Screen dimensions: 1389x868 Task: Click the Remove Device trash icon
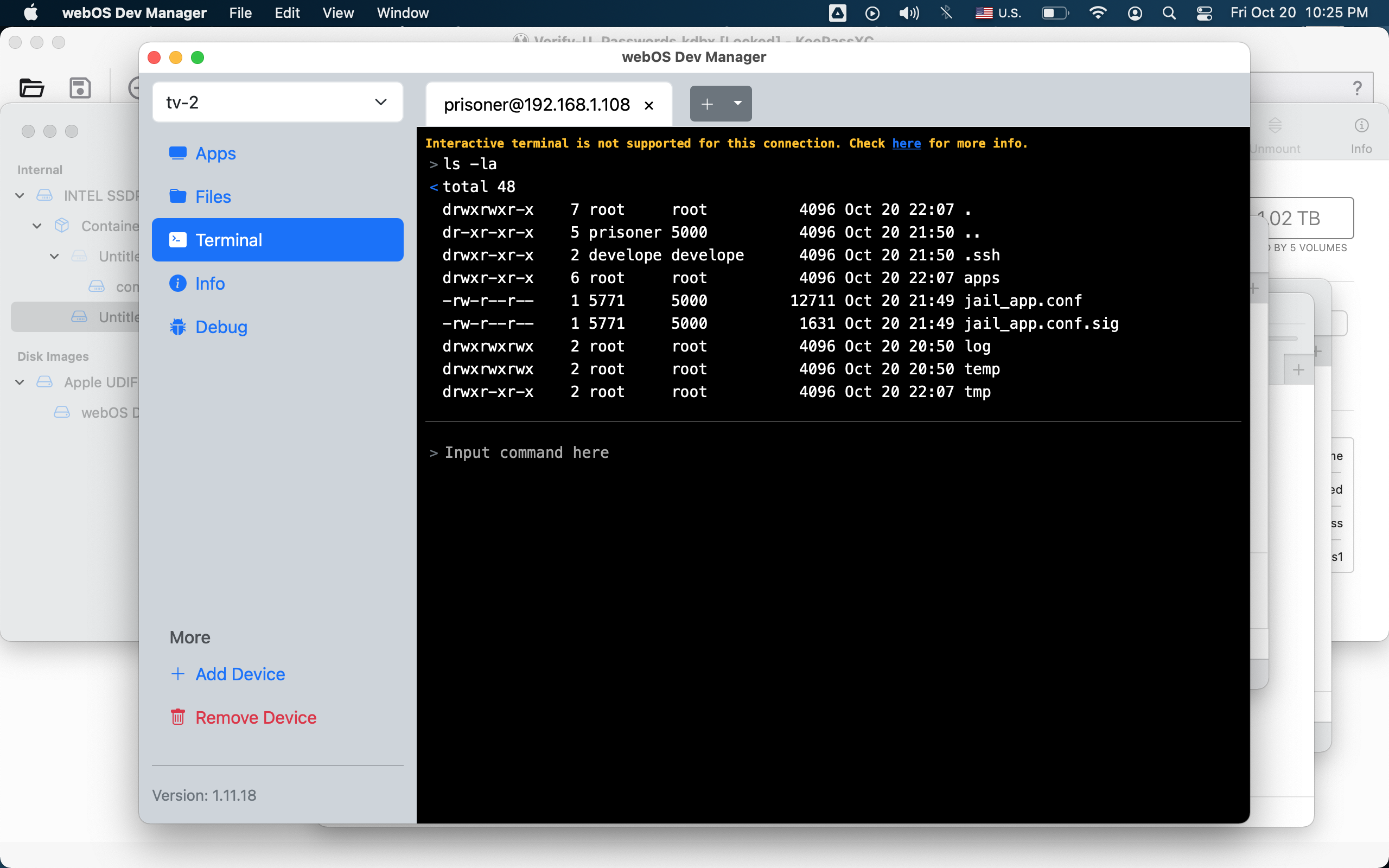click(177, 717)
